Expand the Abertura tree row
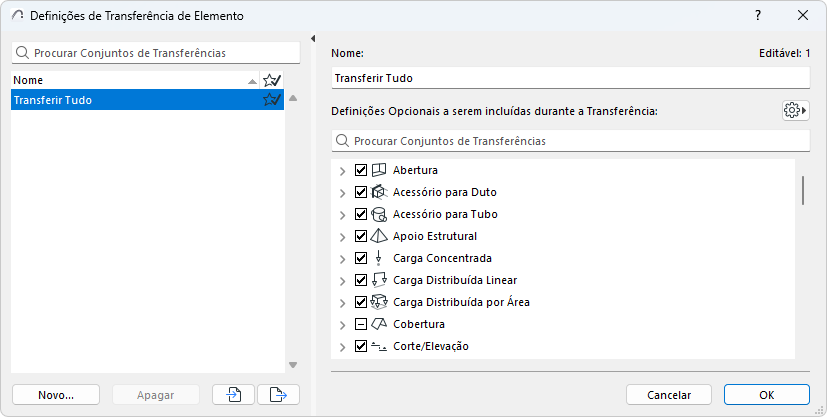The height and width of the screenshot is (417, 827). coord(343,170)
